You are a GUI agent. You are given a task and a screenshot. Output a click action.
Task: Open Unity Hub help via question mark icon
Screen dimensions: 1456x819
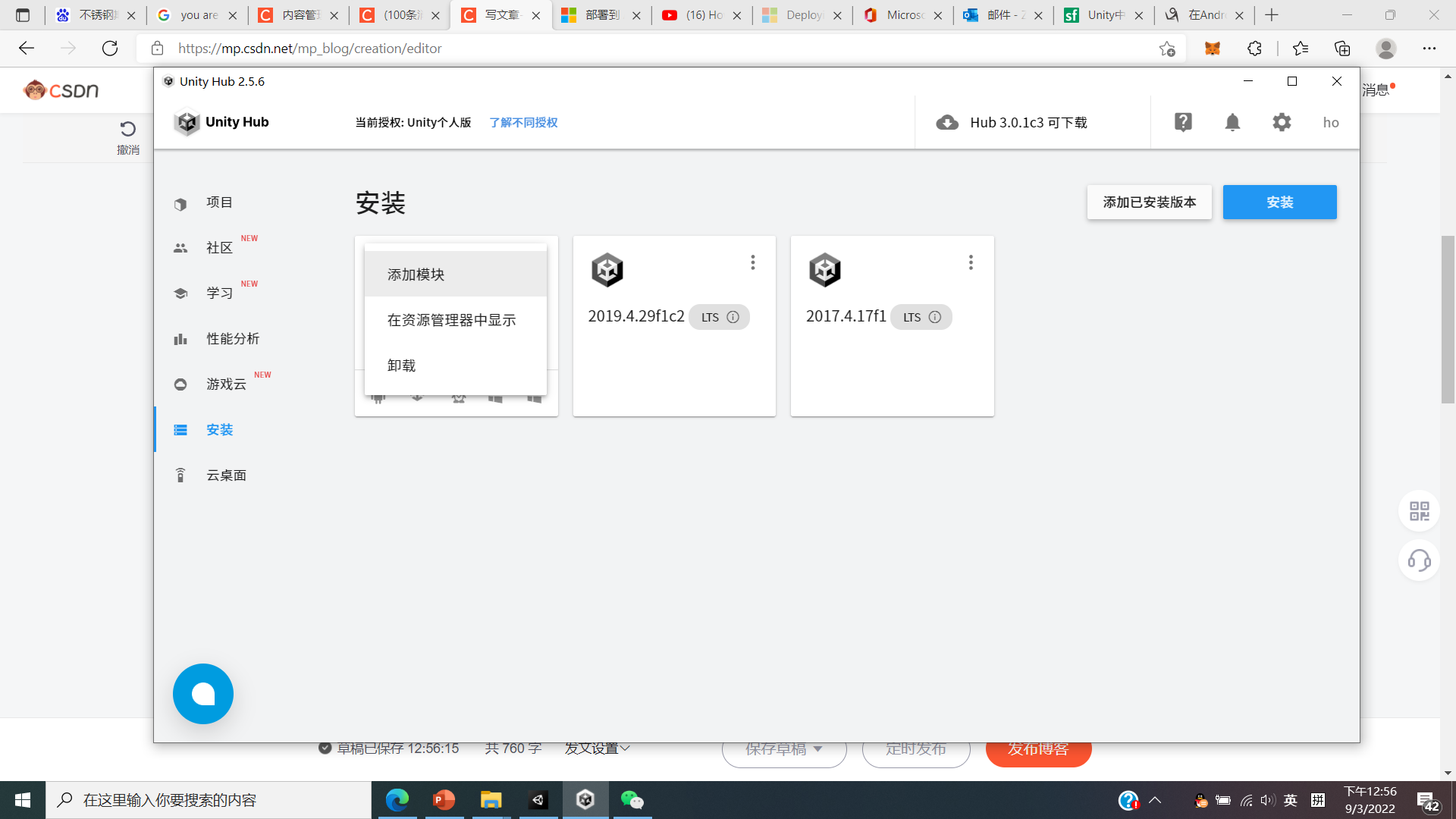tap(1183, 122)
